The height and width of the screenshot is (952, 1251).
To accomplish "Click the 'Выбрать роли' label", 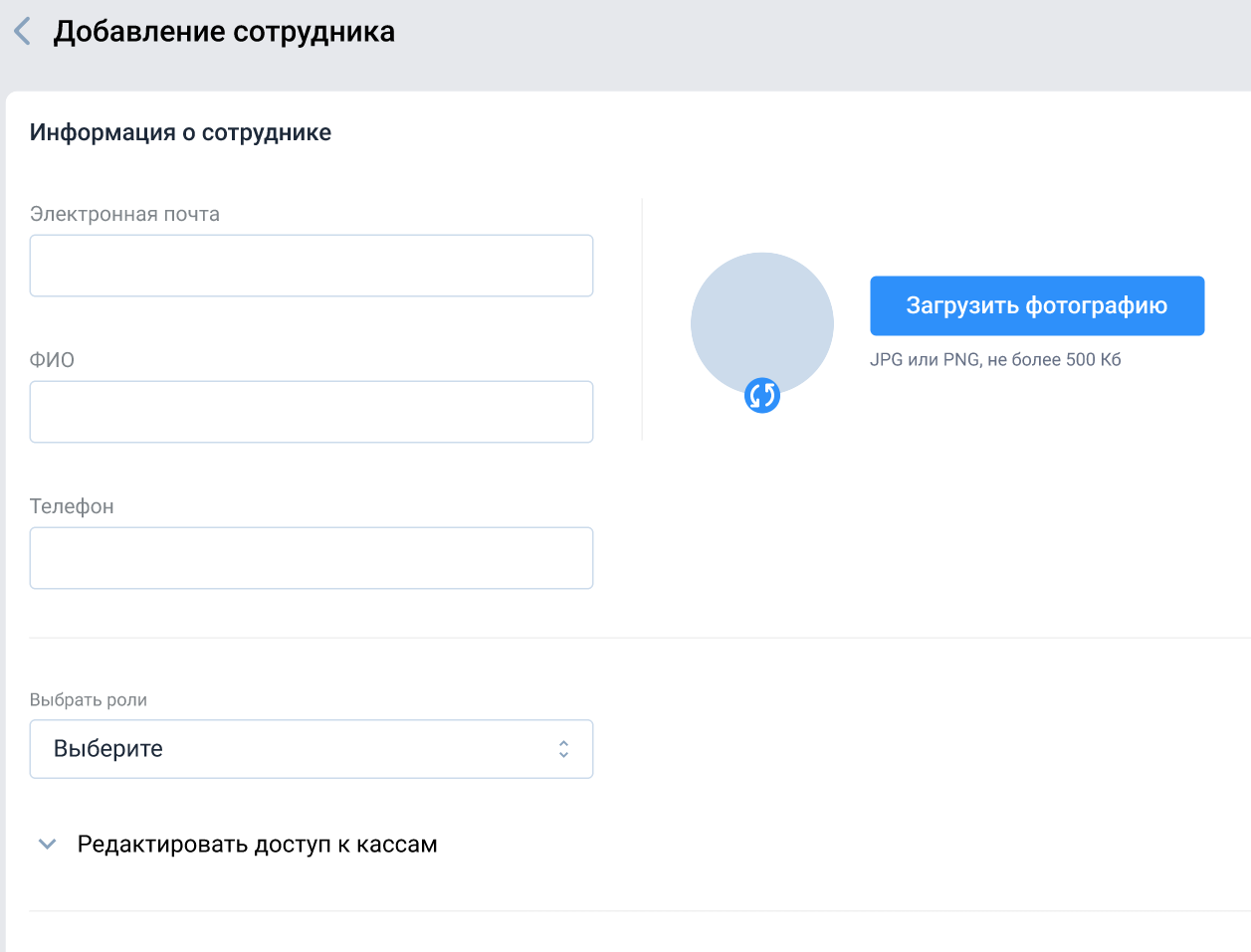I will (x=89, y=700).
